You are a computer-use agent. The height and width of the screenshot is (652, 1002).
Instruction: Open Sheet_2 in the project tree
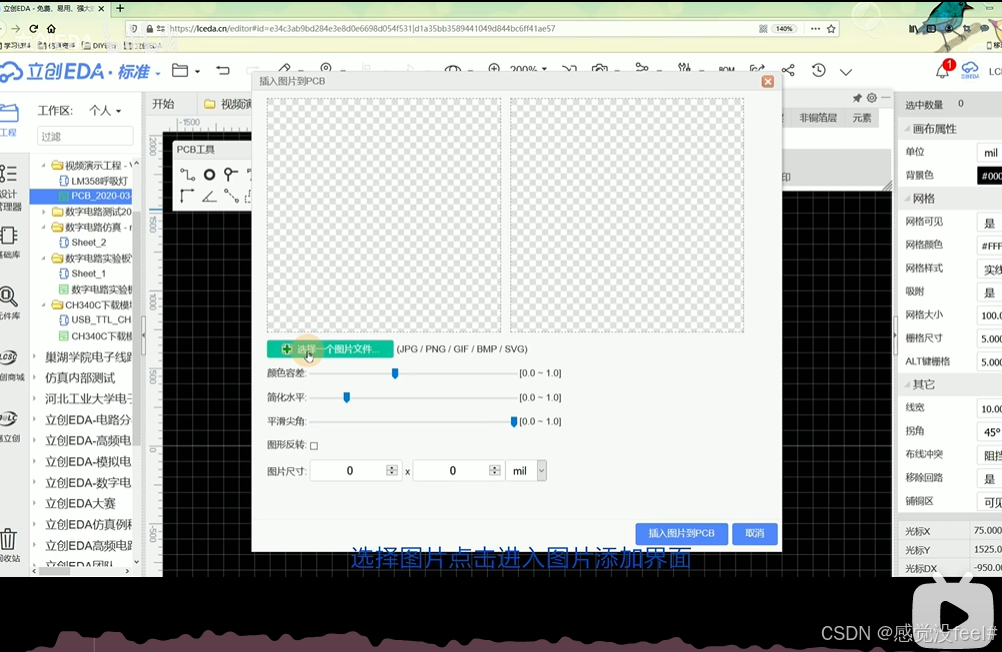pos(82,242)
